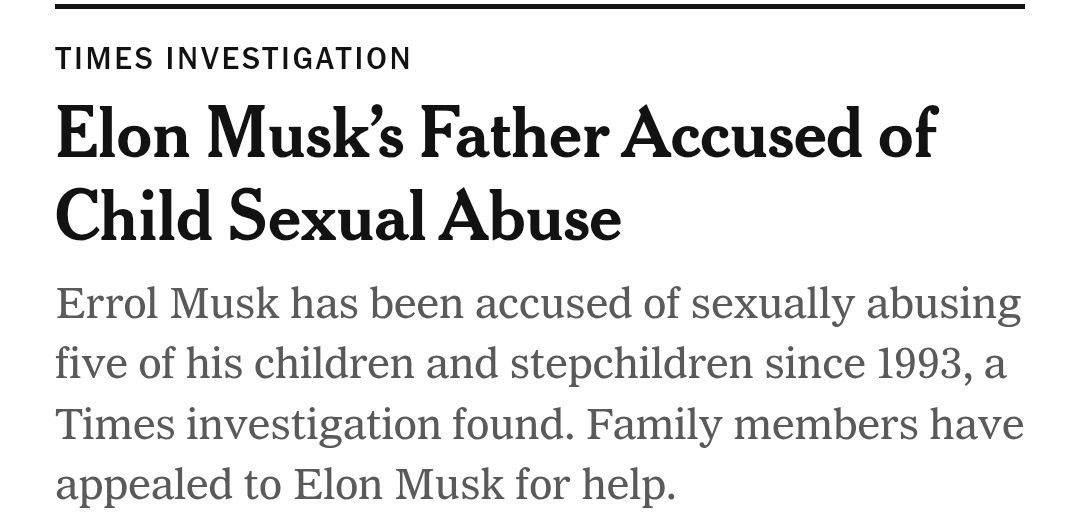This screenshot has width=1080, height=532.
Task: Click the word "INVESTIGATION" in the kicker
Action: 288,59
